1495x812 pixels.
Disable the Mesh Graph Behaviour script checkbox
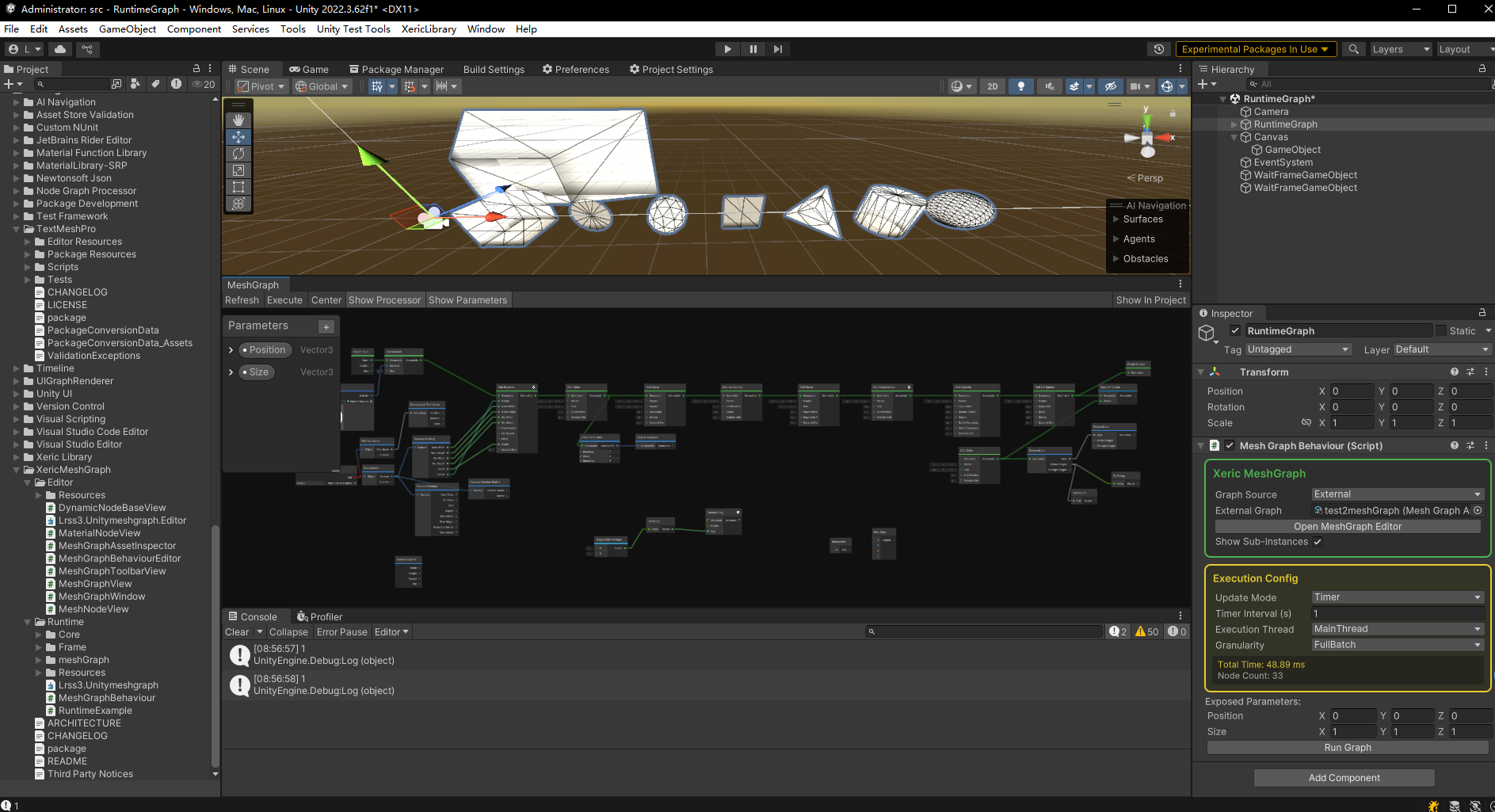pyautogui.click(x=1230, y=445)
